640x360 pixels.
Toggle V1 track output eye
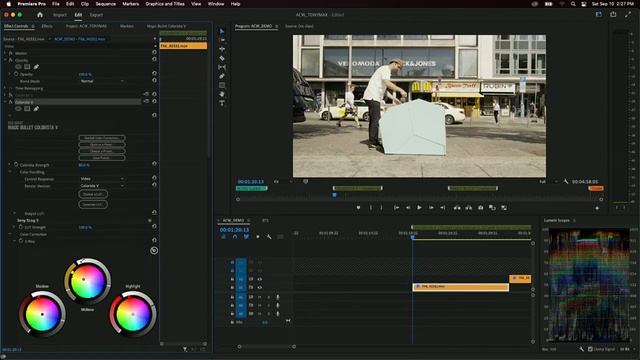point(260,287)
